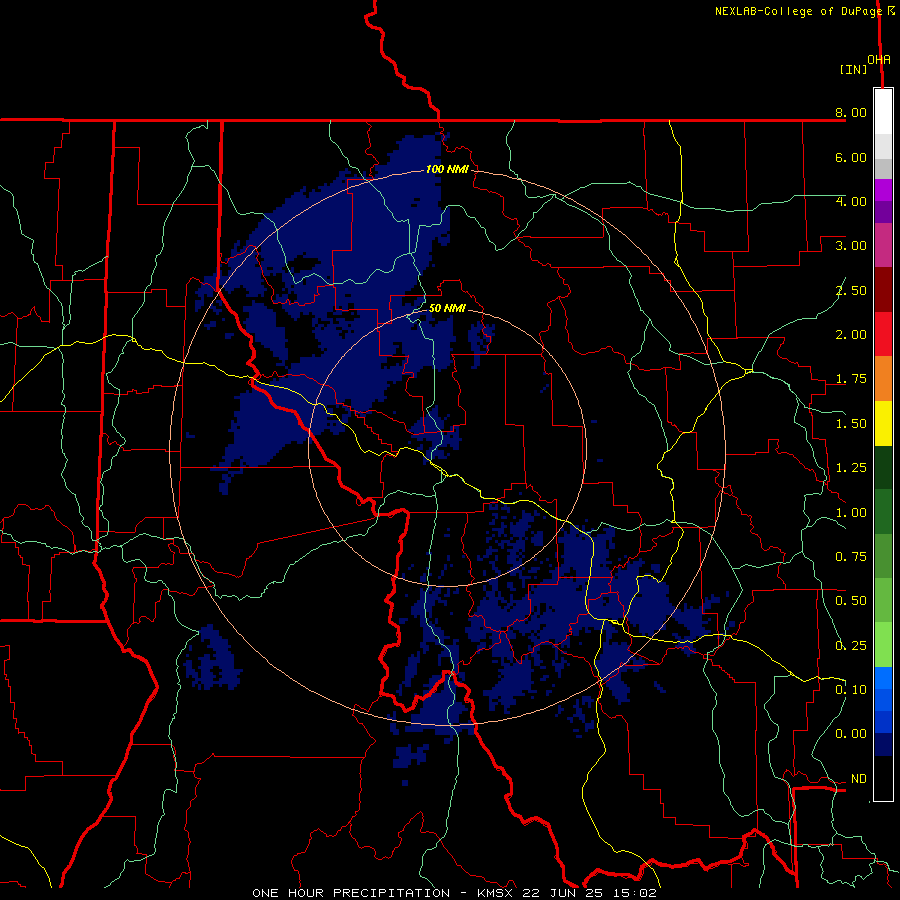Pick the bright red legend swatch
The height and width of the screenshot is (900, 900).
pos(883,335)
